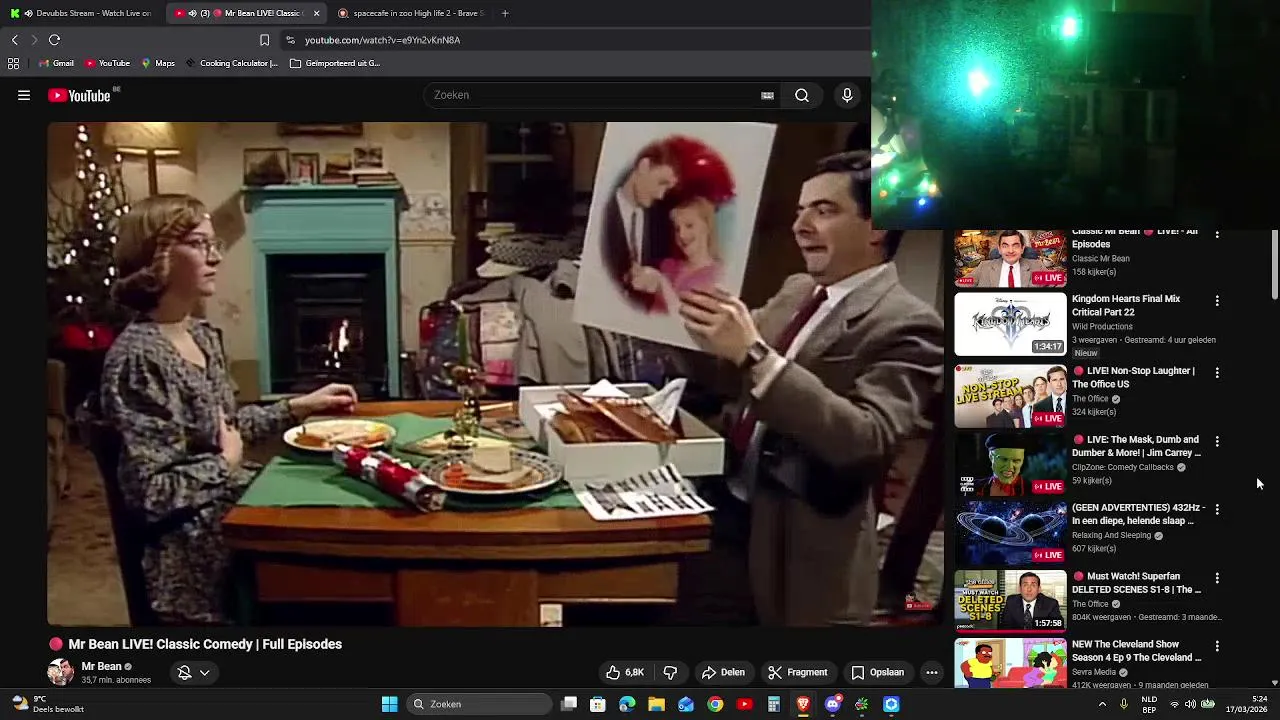Open a new browser tab
This screenshot has height=720, width=1280.
point(505,13)
